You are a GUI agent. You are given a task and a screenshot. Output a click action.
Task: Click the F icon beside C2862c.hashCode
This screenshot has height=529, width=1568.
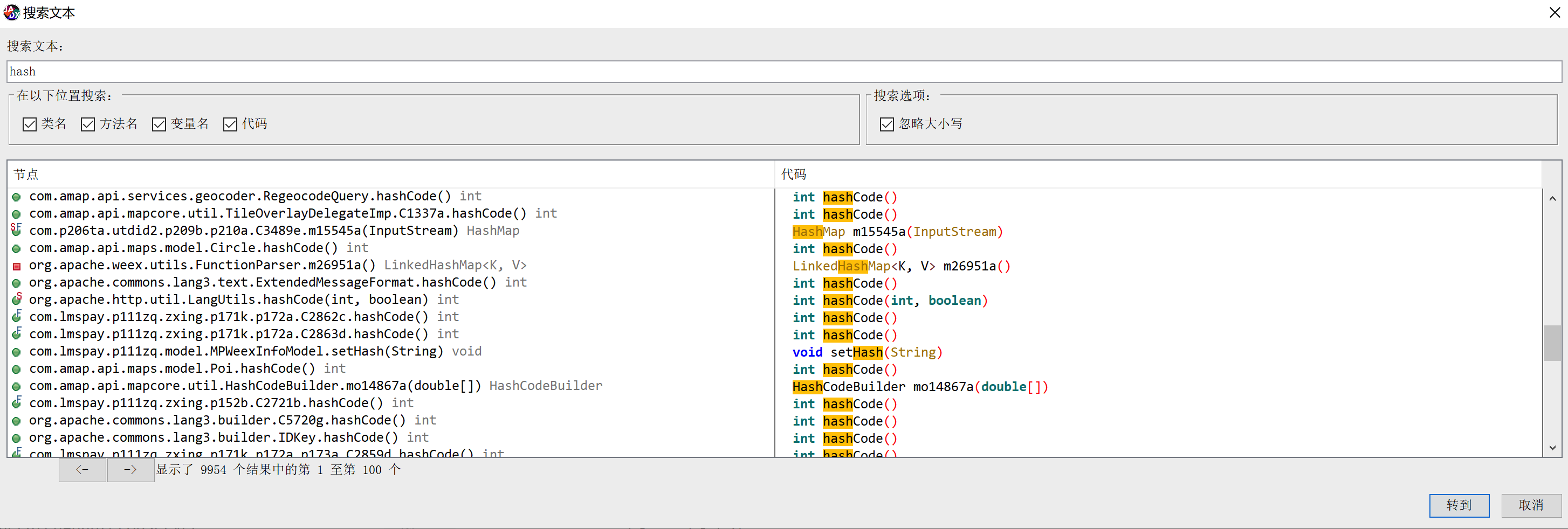pos(16,316)
